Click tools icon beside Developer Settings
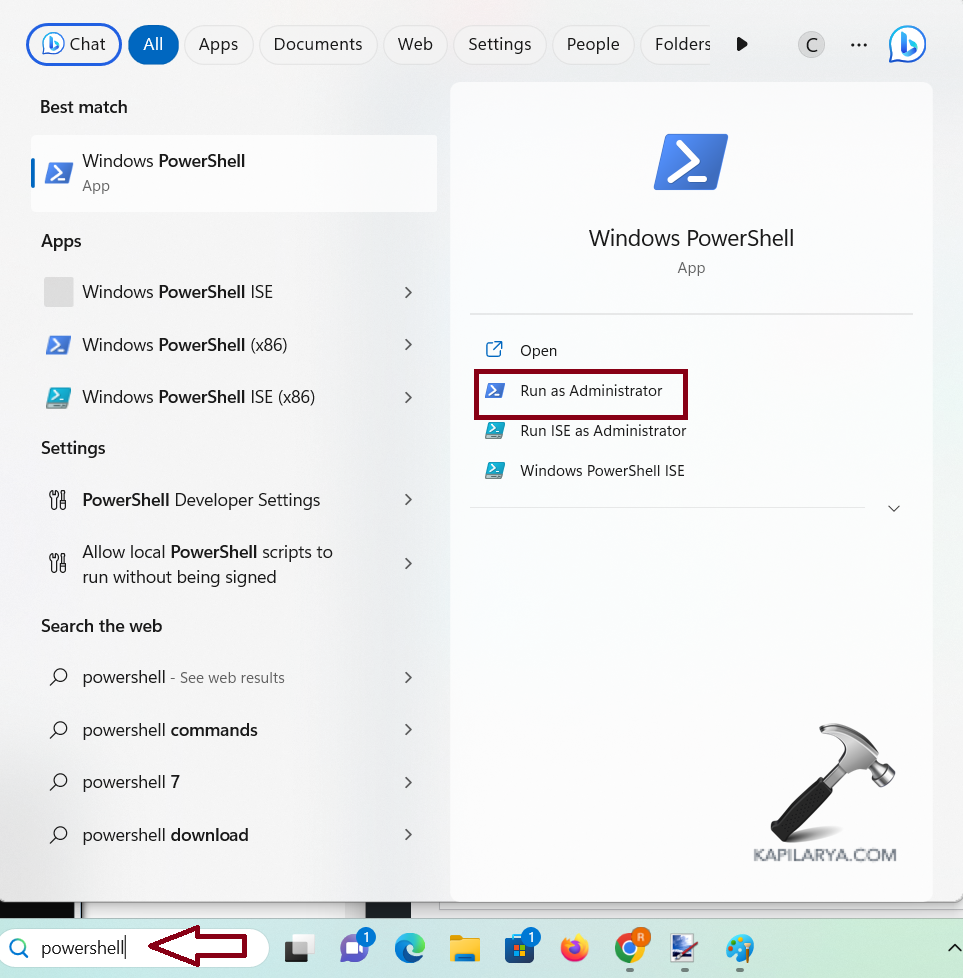The image size is (963, 978). pyautogui.click(x=58, y=500)
